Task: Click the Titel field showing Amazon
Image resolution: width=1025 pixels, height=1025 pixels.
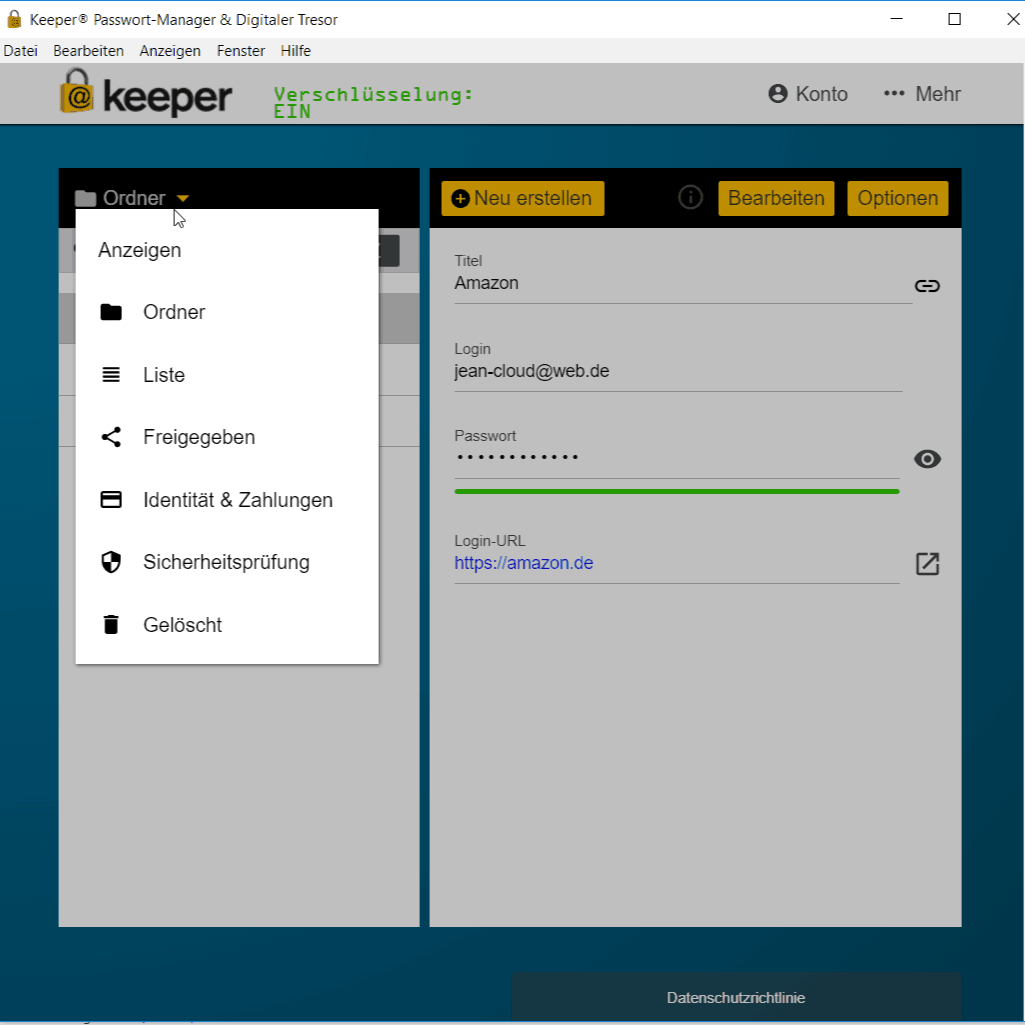Action: coord(682,283)
